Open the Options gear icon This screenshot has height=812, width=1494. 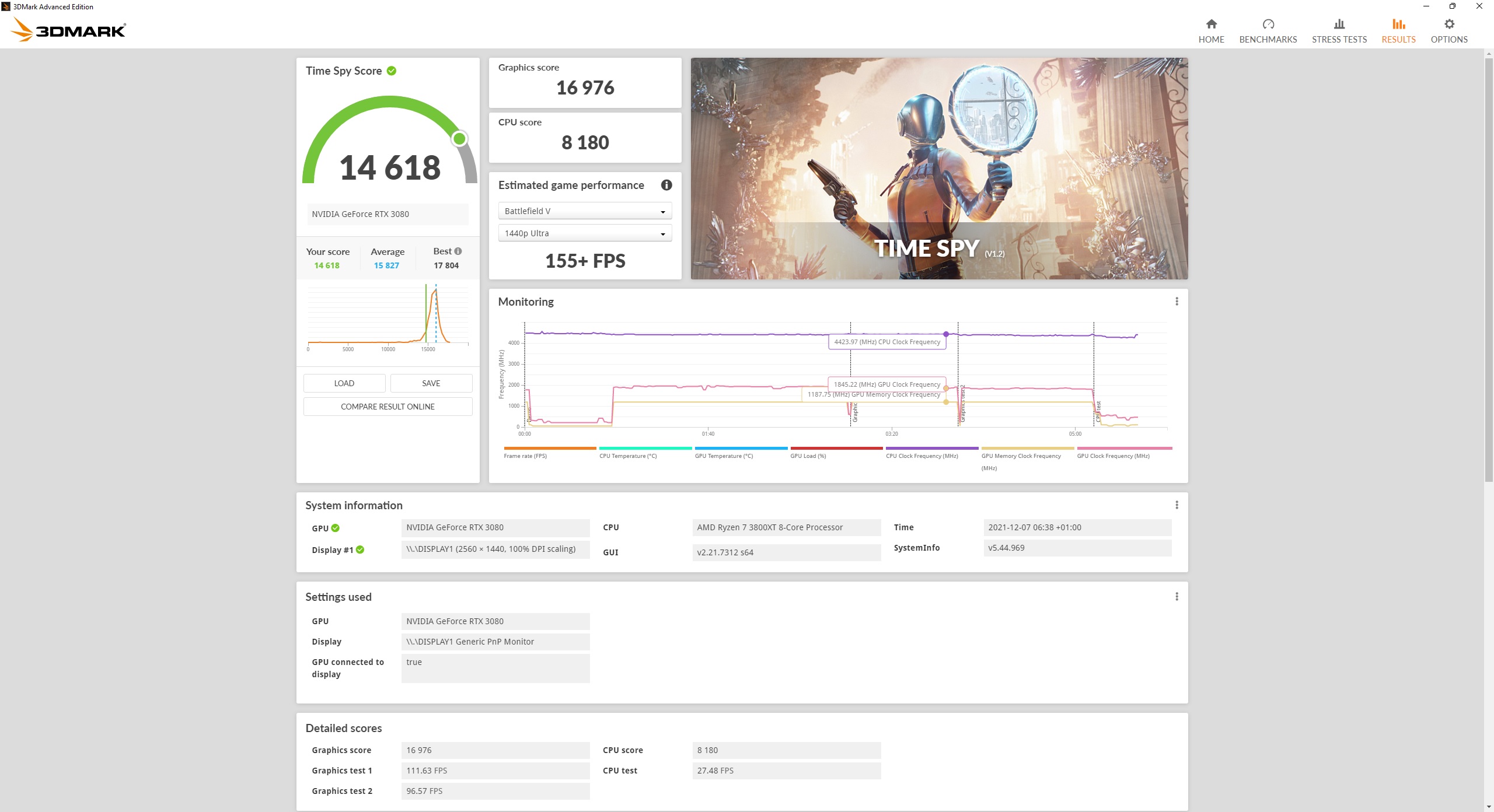pyautogui.click(x=1448, y=24)
